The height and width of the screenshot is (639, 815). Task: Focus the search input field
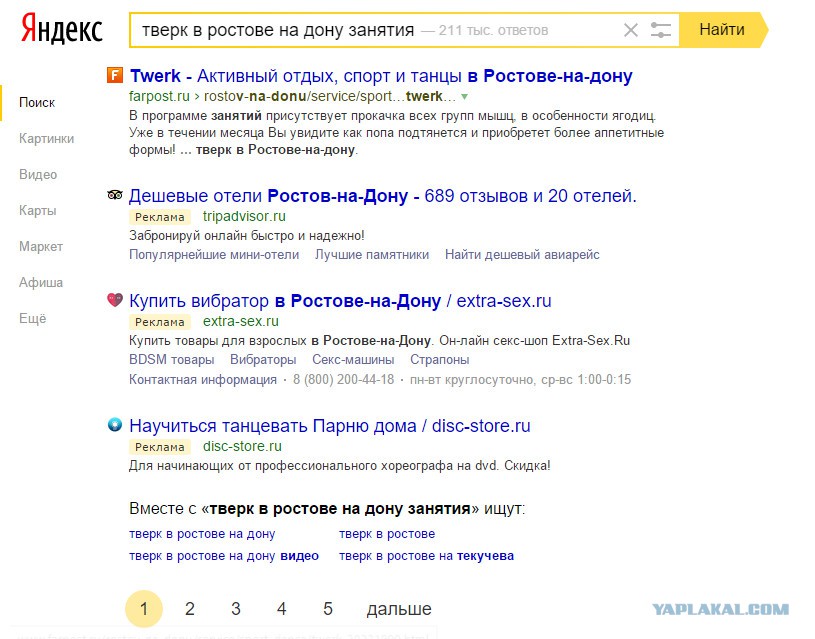[x=403, y=30]
